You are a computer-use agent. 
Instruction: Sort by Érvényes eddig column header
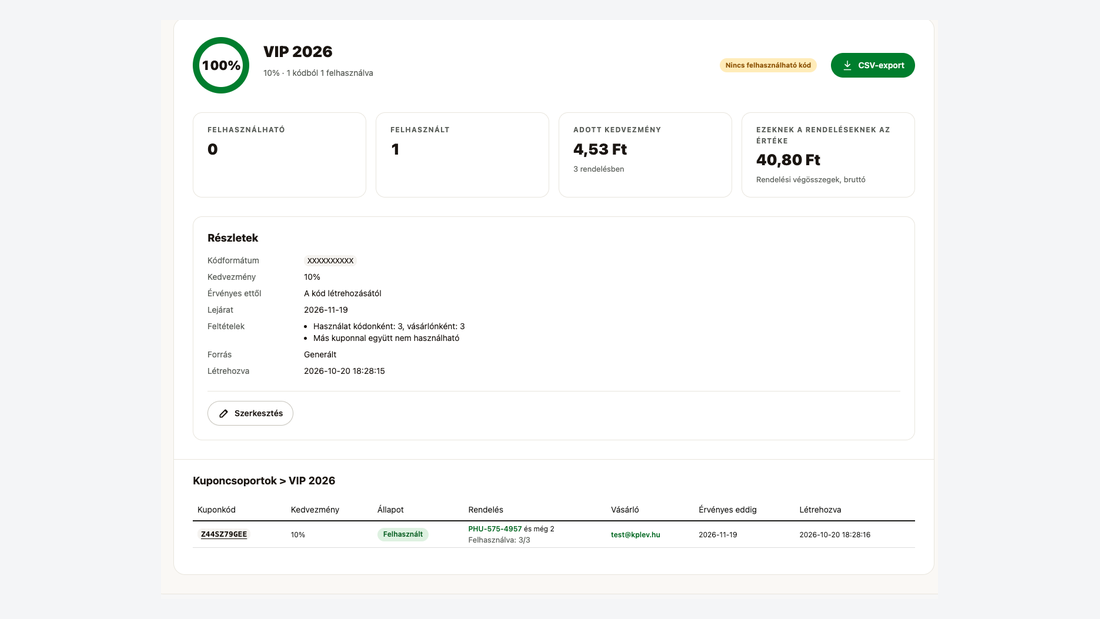727,510
